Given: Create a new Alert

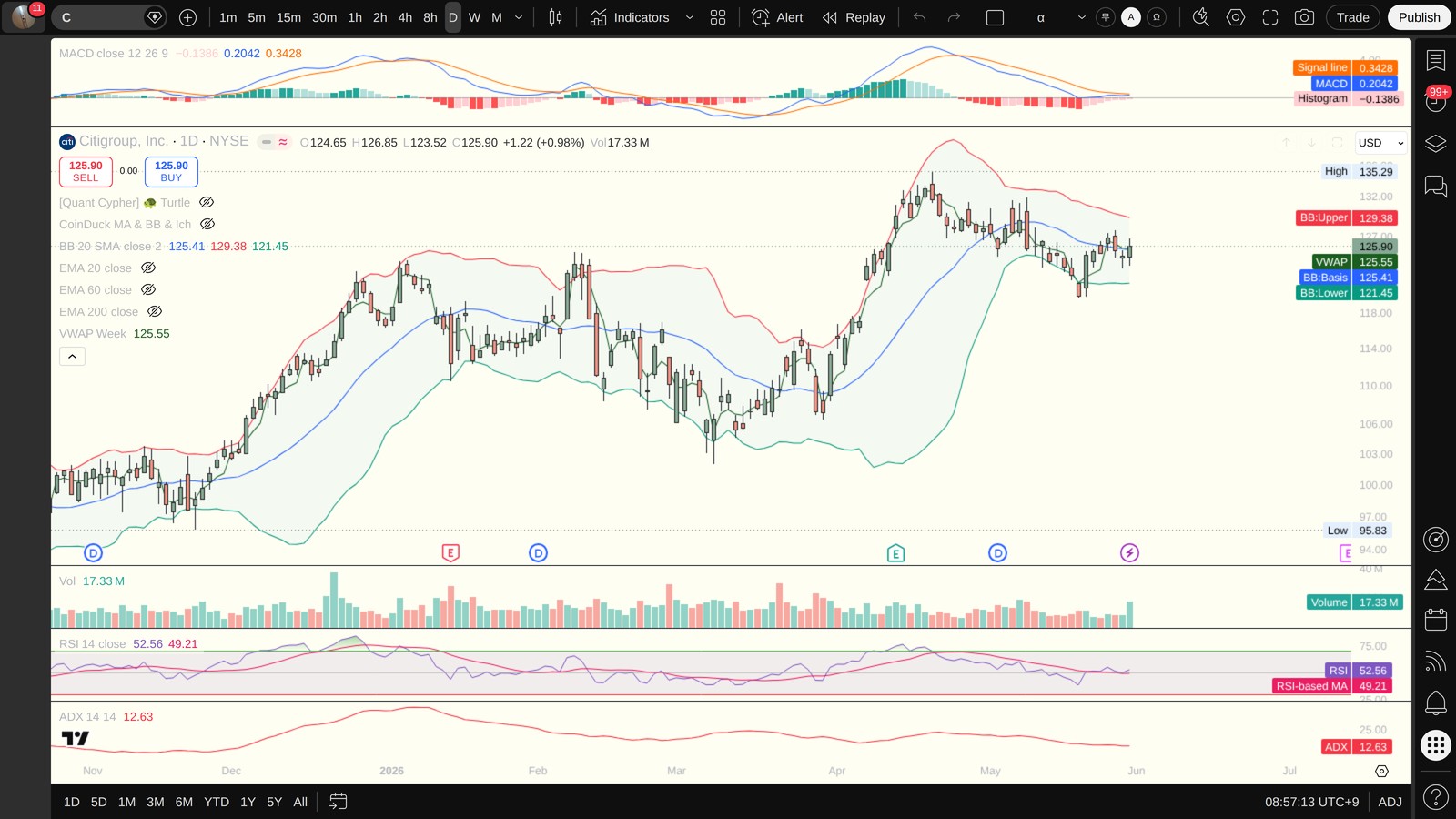Looking at the screenshot, I should [x=778, y=17].
